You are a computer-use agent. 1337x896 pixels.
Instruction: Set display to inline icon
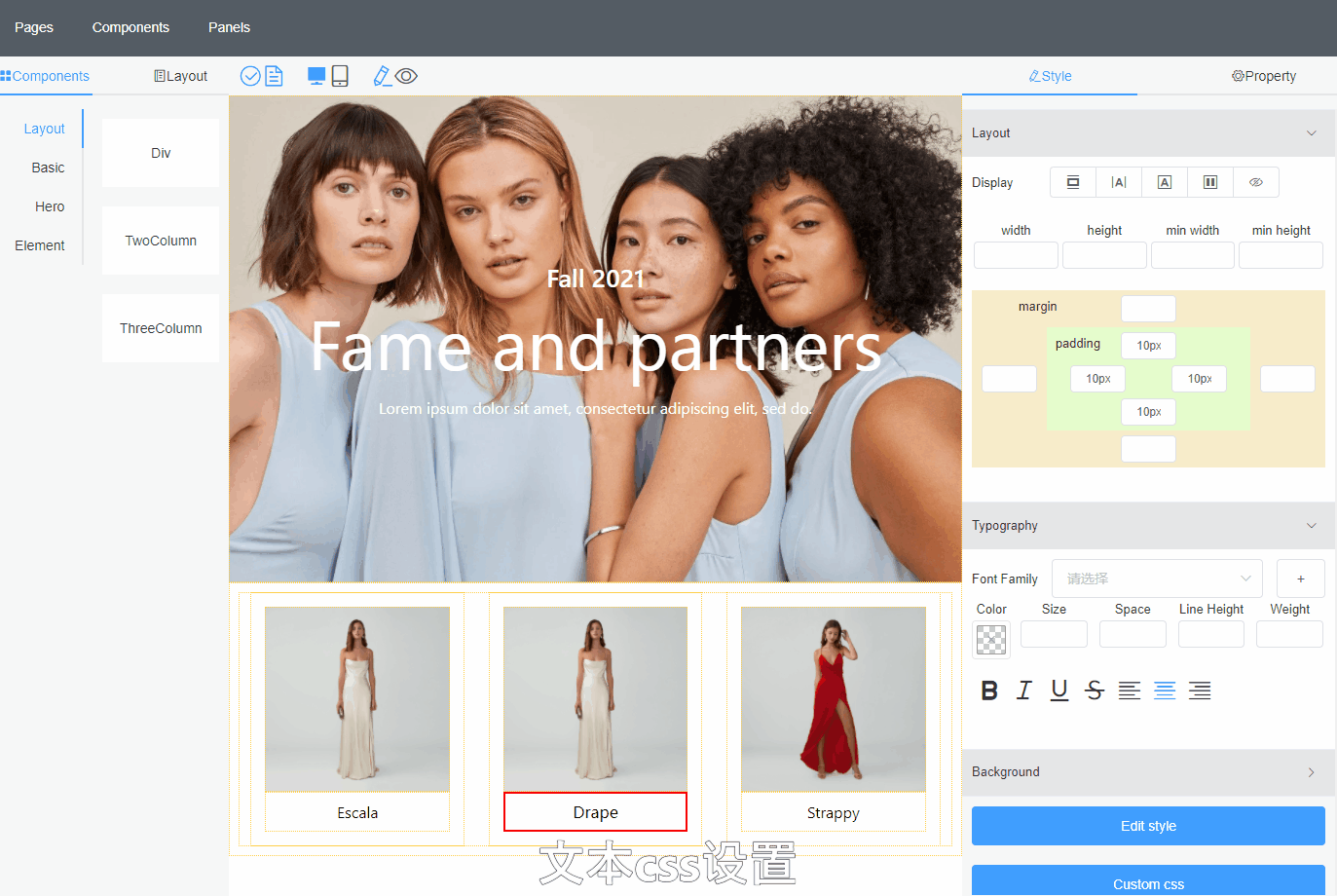click(x=1119, y=182)
